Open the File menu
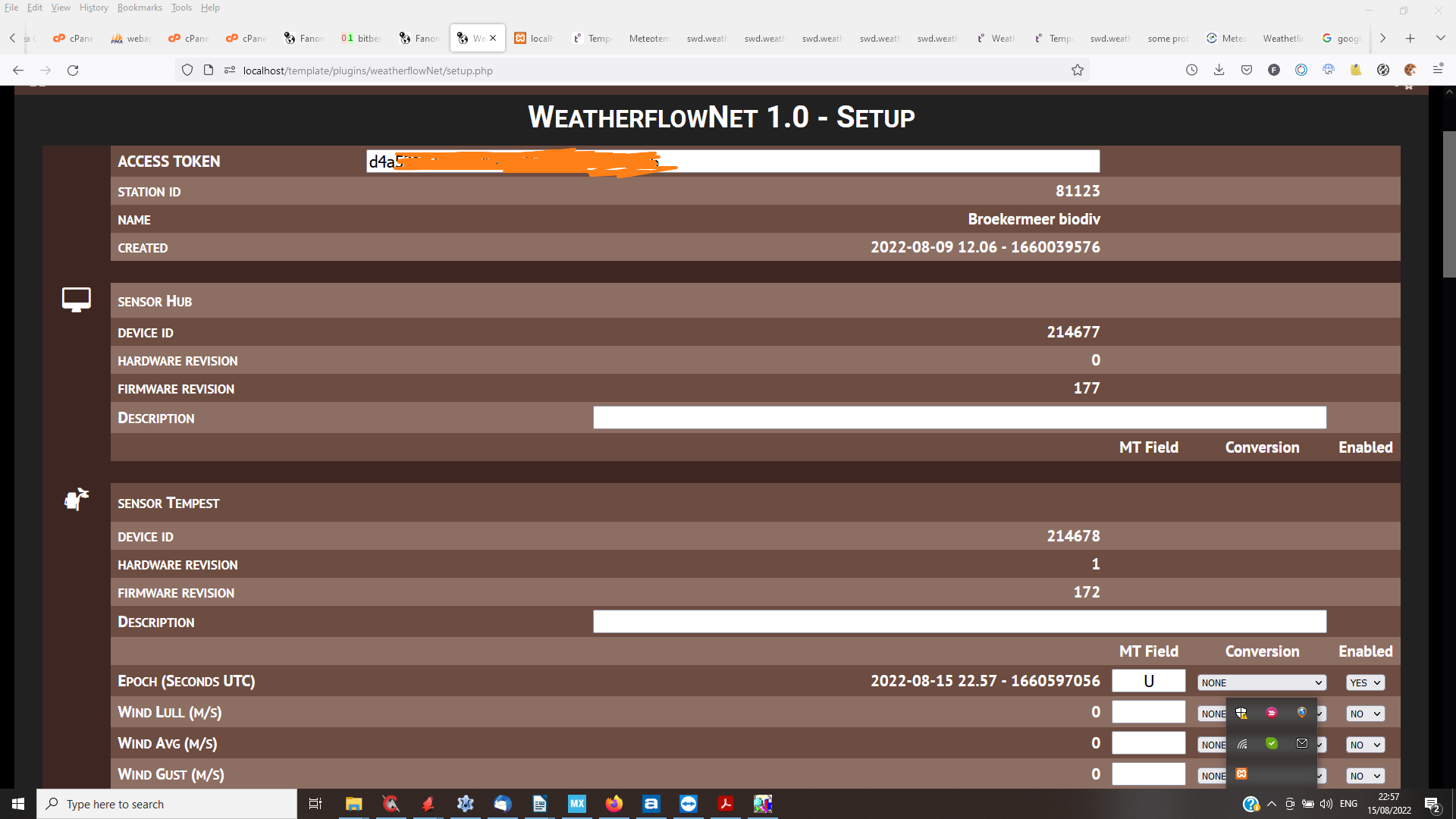The width and height of the screenshot is (1456, 819). click(11, 8)
